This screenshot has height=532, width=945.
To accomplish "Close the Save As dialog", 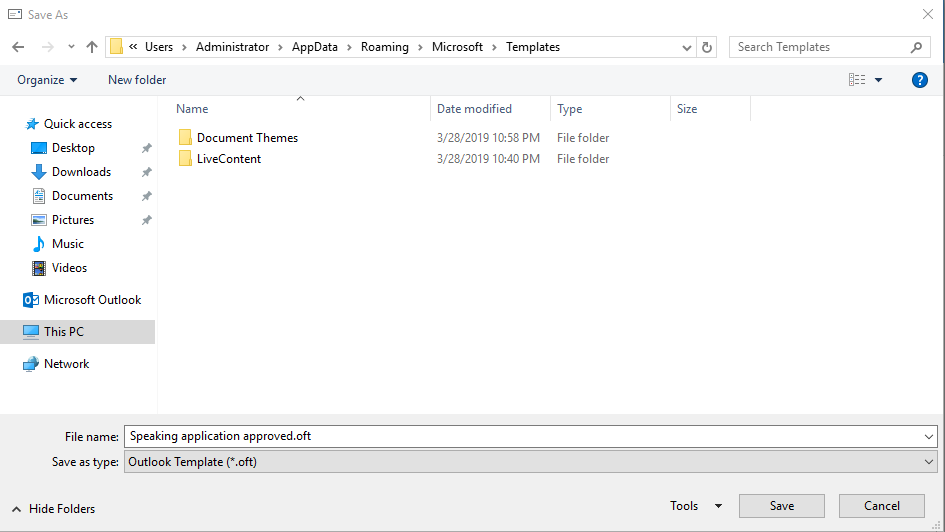I will 928,14.
